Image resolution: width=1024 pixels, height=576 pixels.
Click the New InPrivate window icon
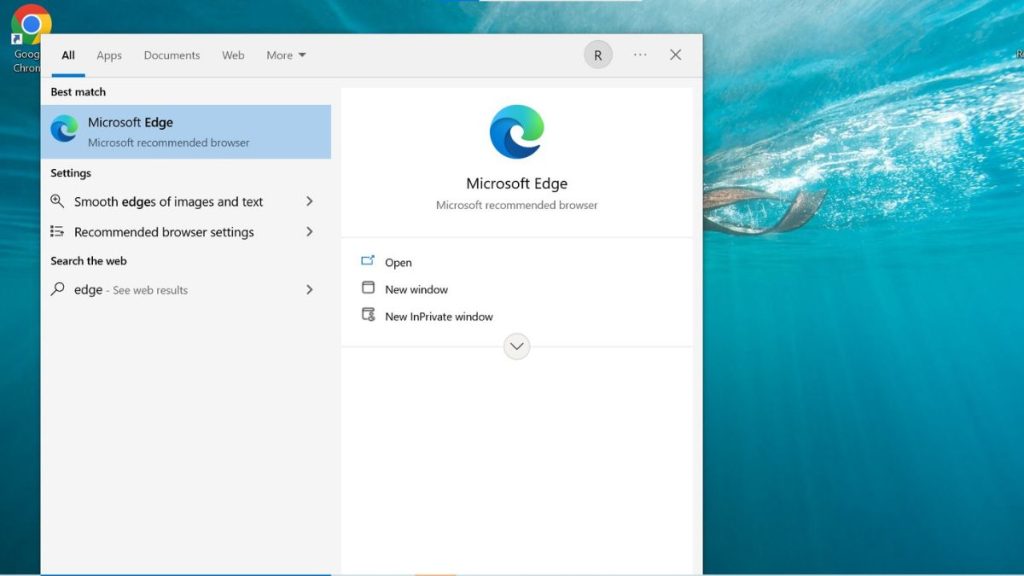point(367,315)
